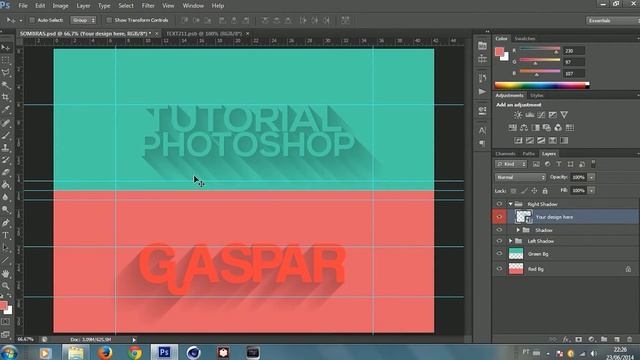Select the Green Bg layer thumbnail
640x360 pixels.
516,253
